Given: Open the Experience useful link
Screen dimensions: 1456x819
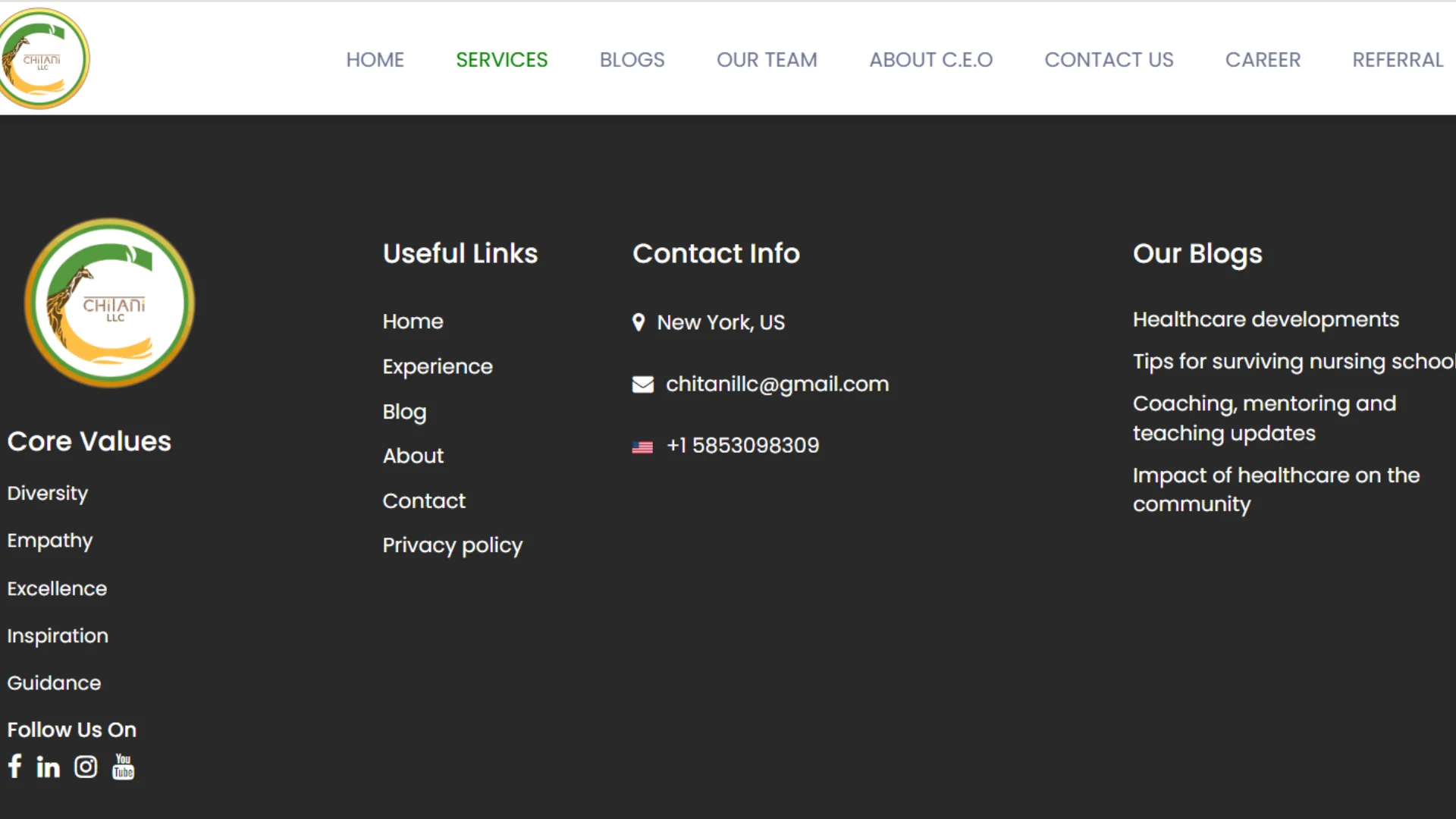Looking at the screenshot, I should pyautogui.click(x=438, y=367).
